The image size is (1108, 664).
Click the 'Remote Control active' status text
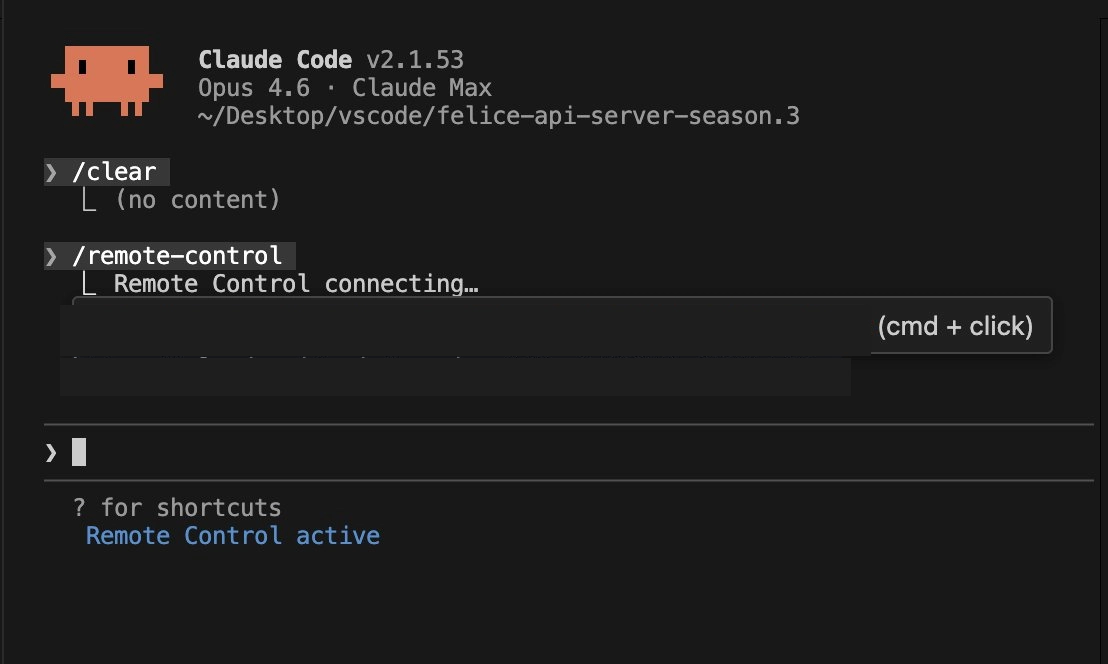[232, 535]
